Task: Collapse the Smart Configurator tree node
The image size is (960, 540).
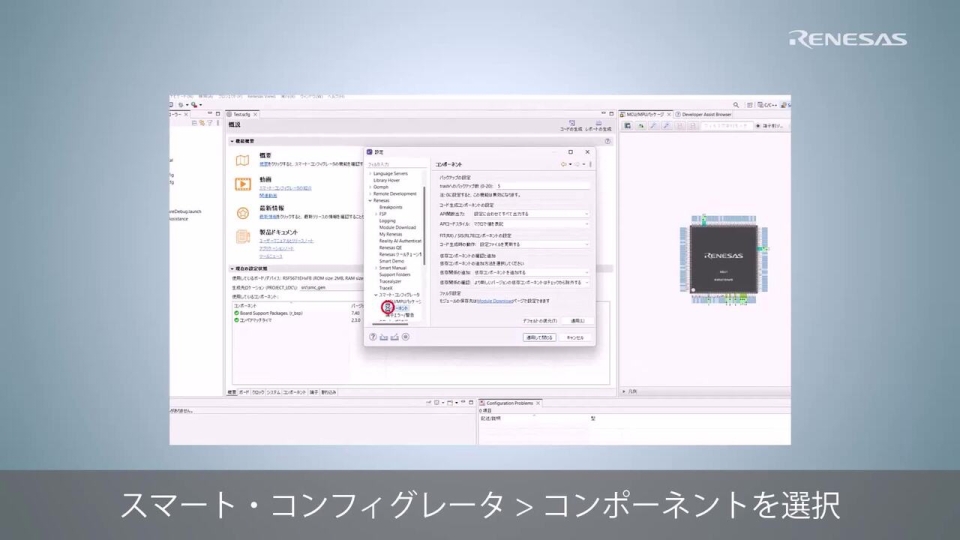Action: click(376, 295)
